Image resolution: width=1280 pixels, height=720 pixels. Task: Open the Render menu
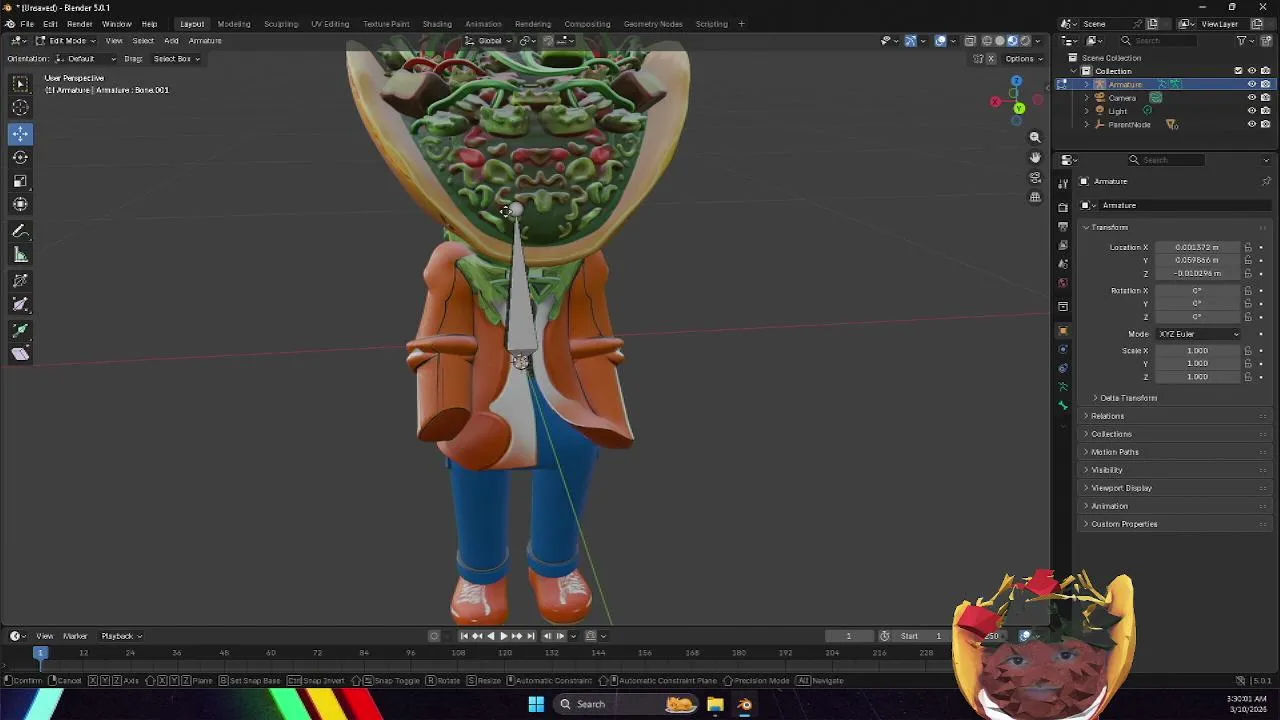(79, 24)
